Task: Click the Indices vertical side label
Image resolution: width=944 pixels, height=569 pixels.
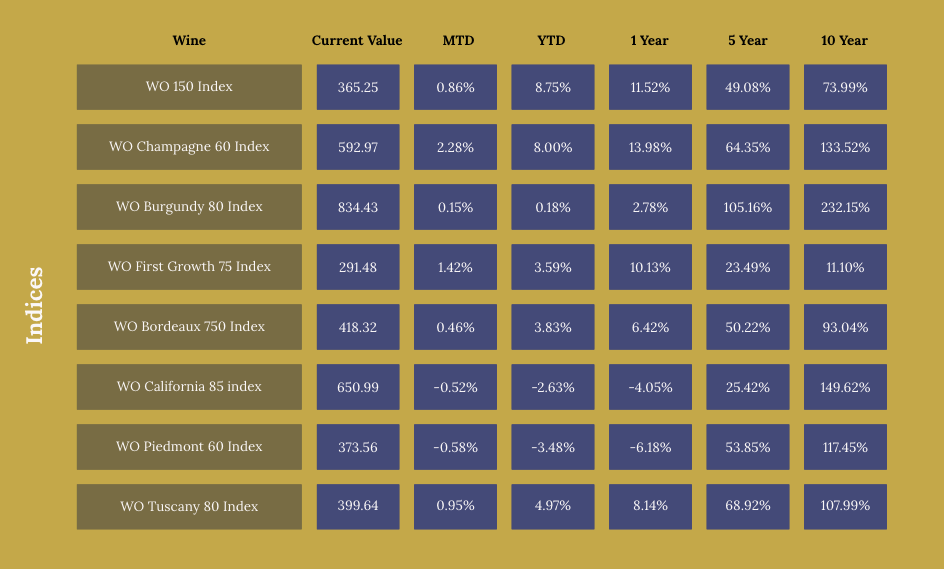Action: [35, 305]
